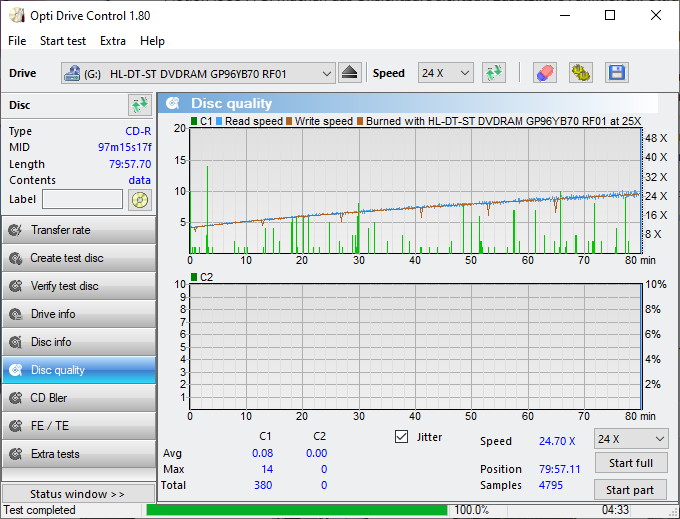This screenshot has height=519, width=680.
Task: Click the green progress bar
Action: pos(296,510)
